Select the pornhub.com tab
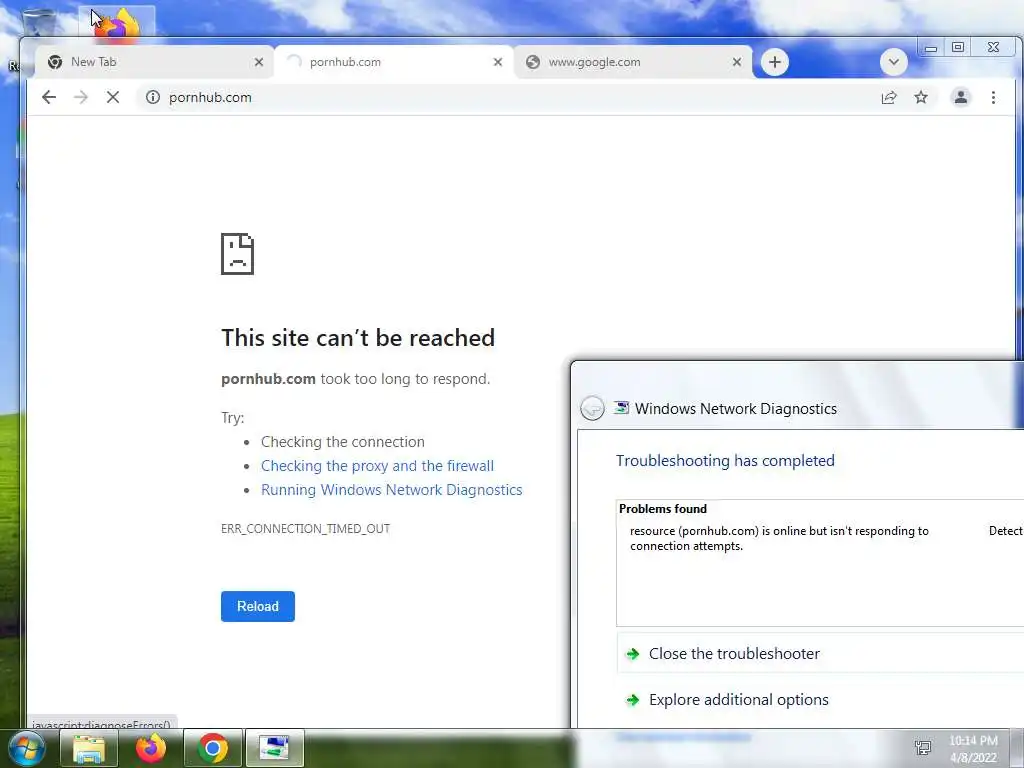The width and height of the screenshot is (1024, 768). point(392,62)
